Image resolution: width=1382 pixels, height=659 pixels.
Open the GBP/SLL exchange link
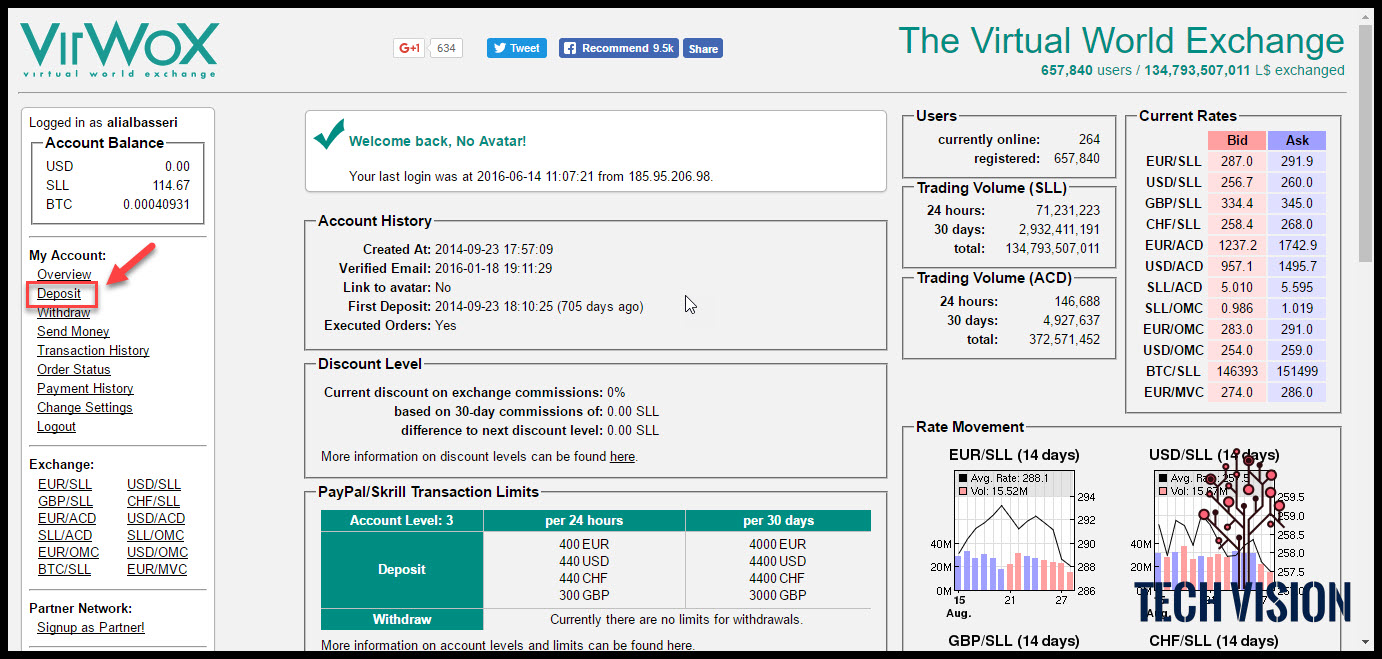click(x=65, y=501)
